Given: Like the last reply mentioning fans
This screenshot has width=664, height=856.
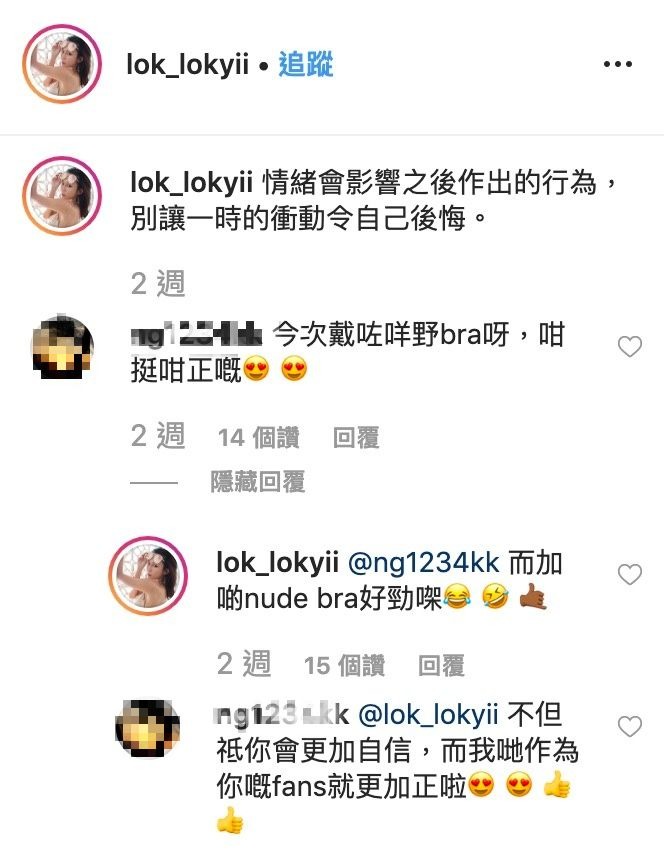Looking at the screenshot, I should [x=630, y=727].
